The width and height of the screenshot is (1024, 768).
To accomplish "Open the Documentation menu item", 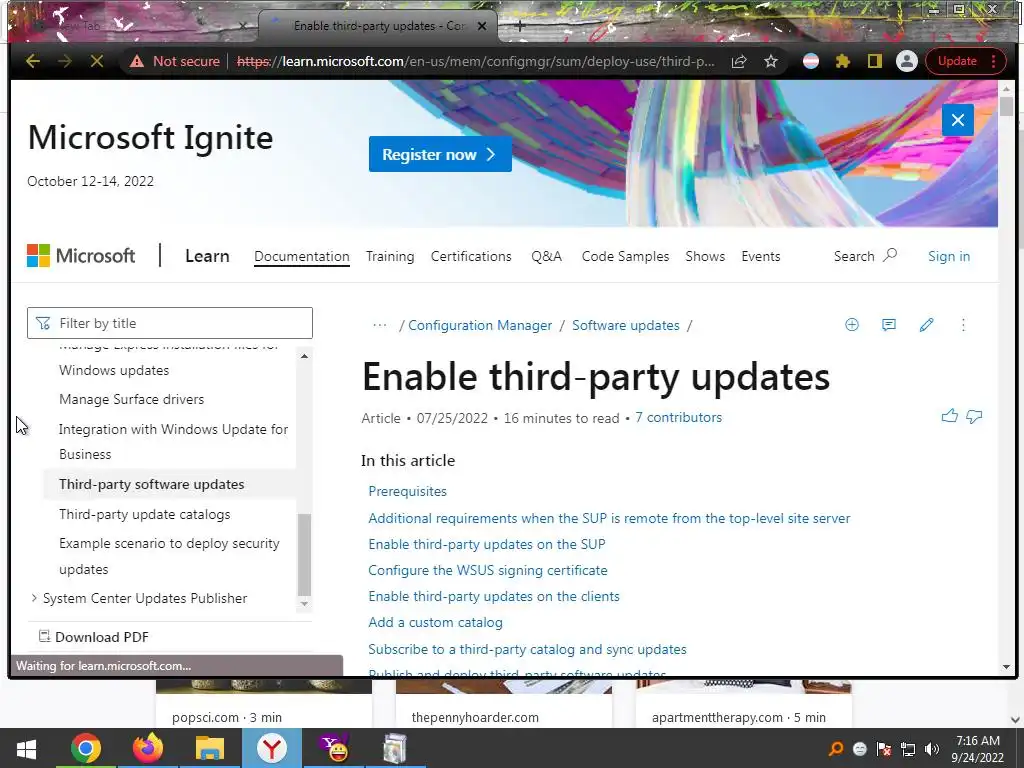I will point(302,257).
